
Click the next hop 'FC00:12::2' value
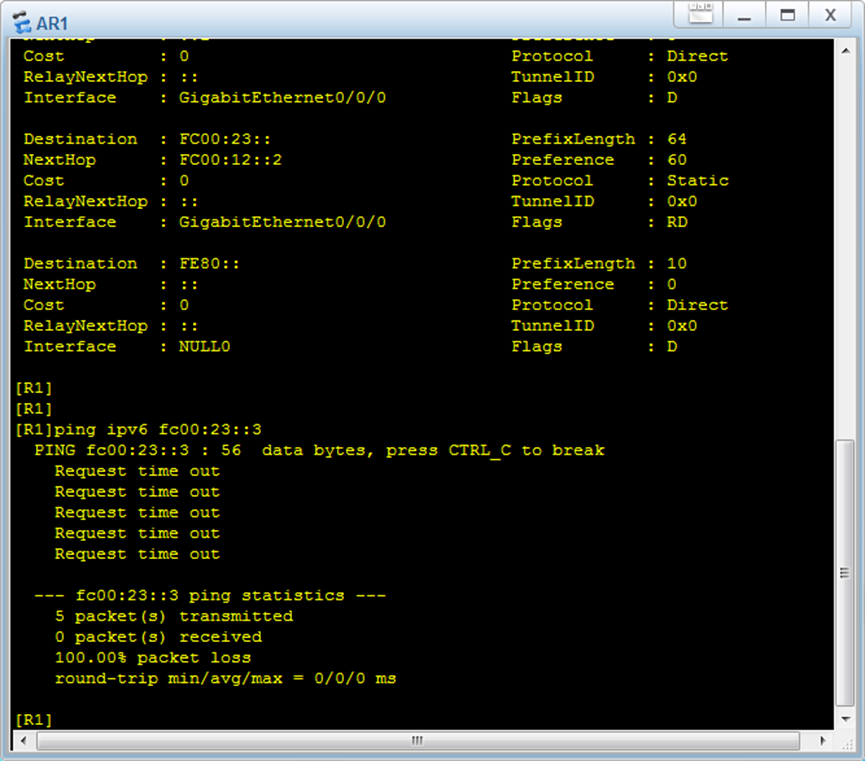click(230, 160)
